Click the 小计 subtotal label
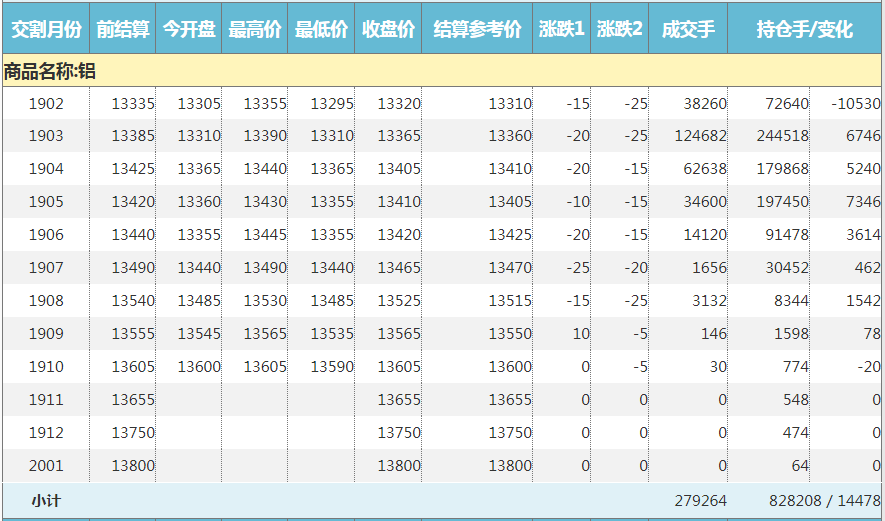The height and width of the screenshot is (521, 885). (x=46, y=500)
